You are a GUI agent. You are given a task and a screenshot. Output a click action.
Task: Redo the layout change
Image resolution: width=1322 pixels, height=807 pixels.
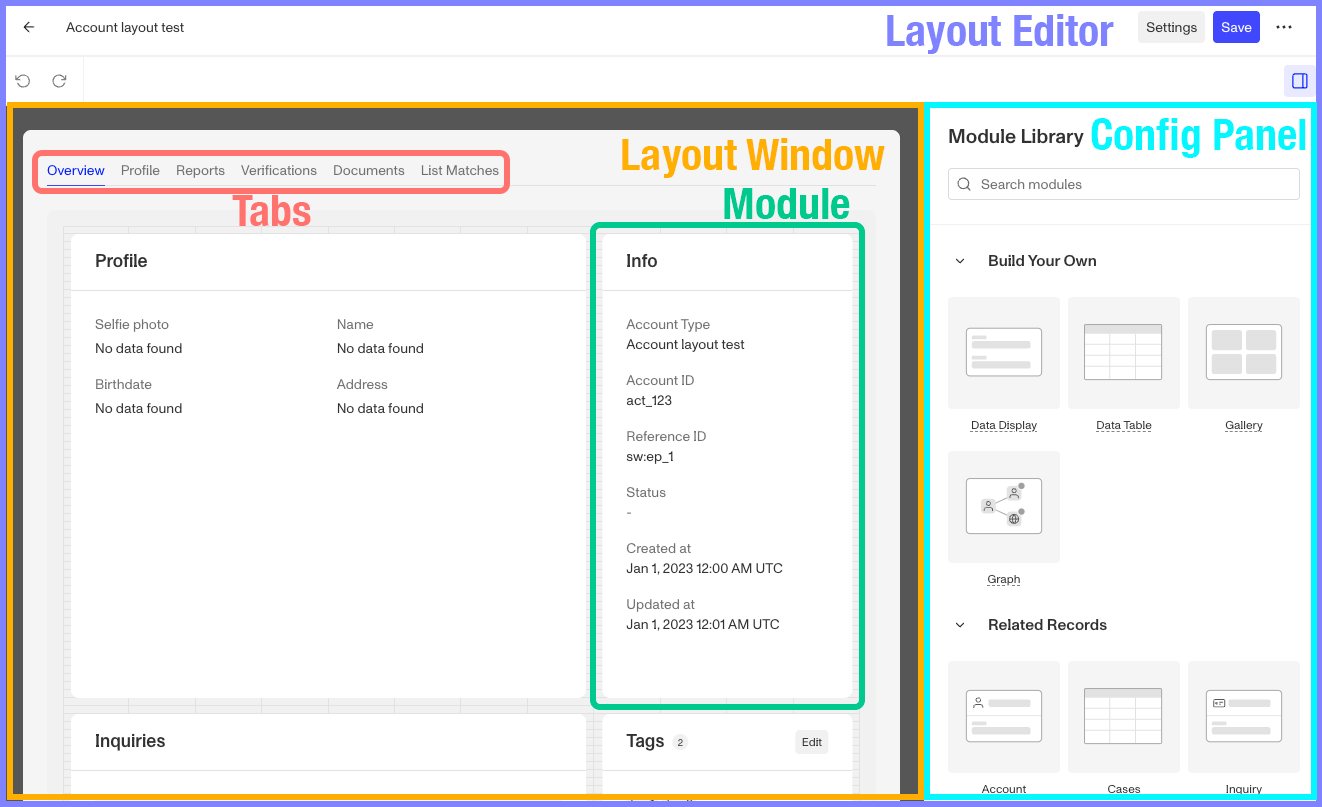point(59,80)
